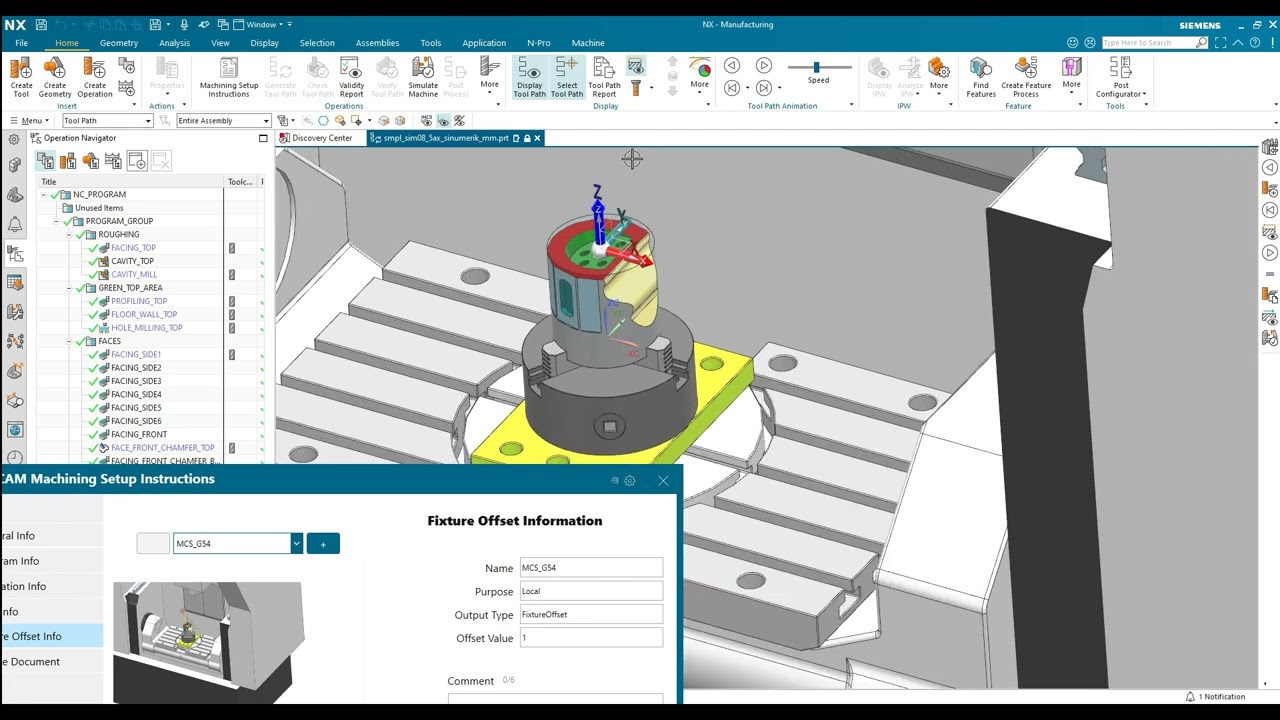The width and height of the screenshot is (1280, 720).
Task: Click the Purpose input field
Action: tap(591, 591)
